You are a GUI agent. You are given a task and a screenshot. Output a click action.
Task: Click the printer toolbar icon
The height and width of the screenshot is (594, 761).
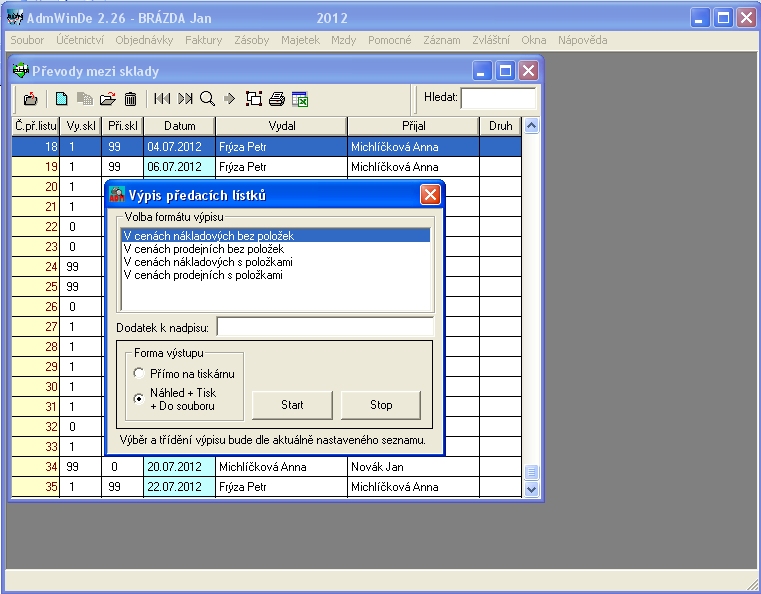(277, 99)
